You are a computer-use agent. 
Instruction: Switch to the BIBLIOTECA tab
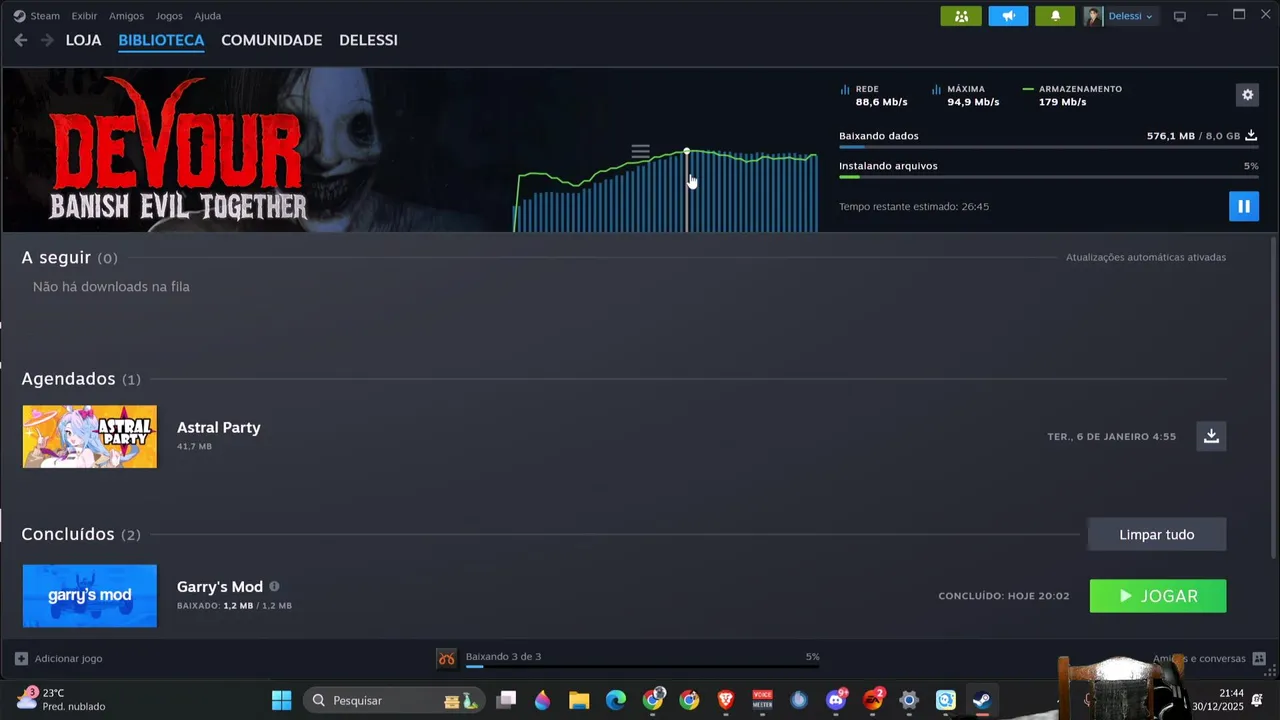[161, 40]
